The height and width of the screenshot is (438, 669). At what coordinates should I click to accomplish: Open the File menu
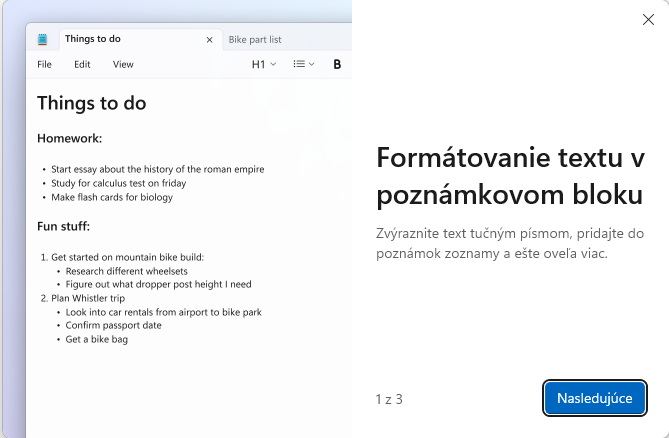[x=44, y=64]
